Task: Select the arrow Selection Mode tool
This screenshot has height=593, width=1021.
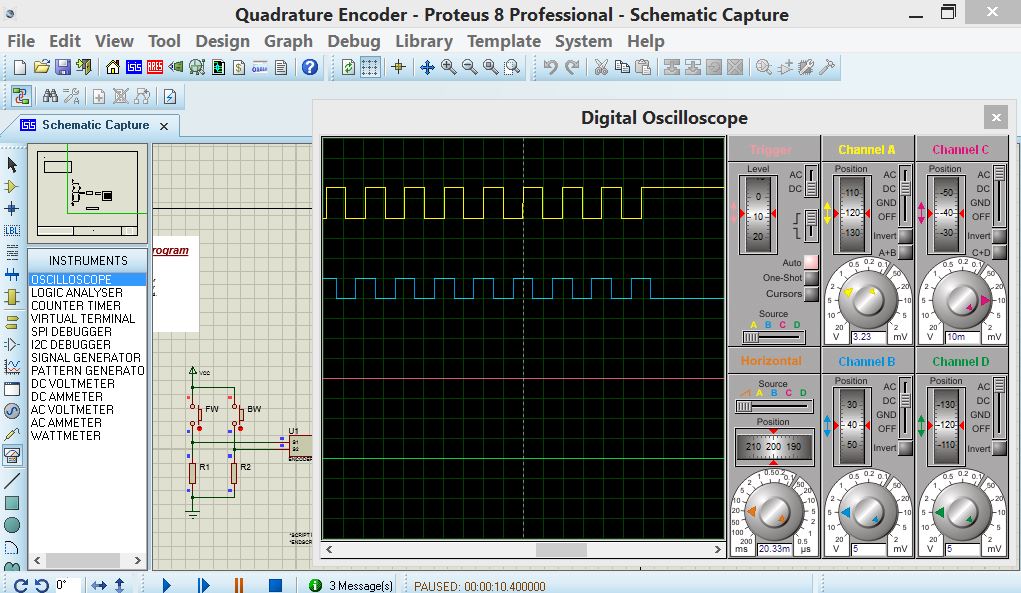Action: (x=12, y=165)
